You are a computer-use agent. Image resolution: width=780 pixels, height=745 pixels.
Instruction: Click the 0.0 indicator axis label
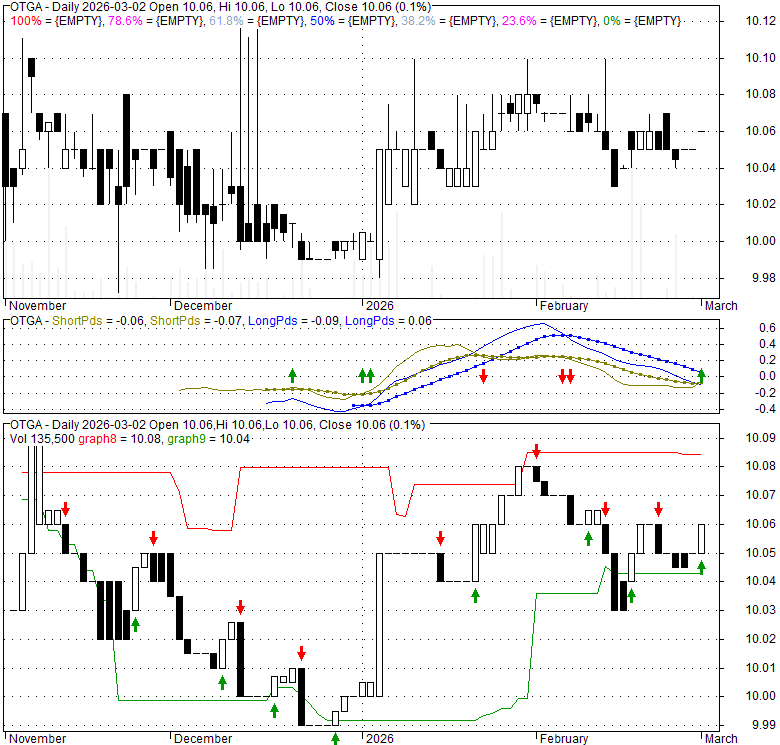click(767, 376)
